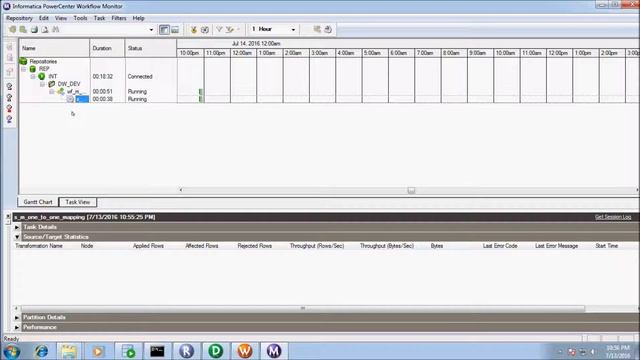Click the round gray icon before filter funnel
The image size is (640, 360).
click(205, 29)
